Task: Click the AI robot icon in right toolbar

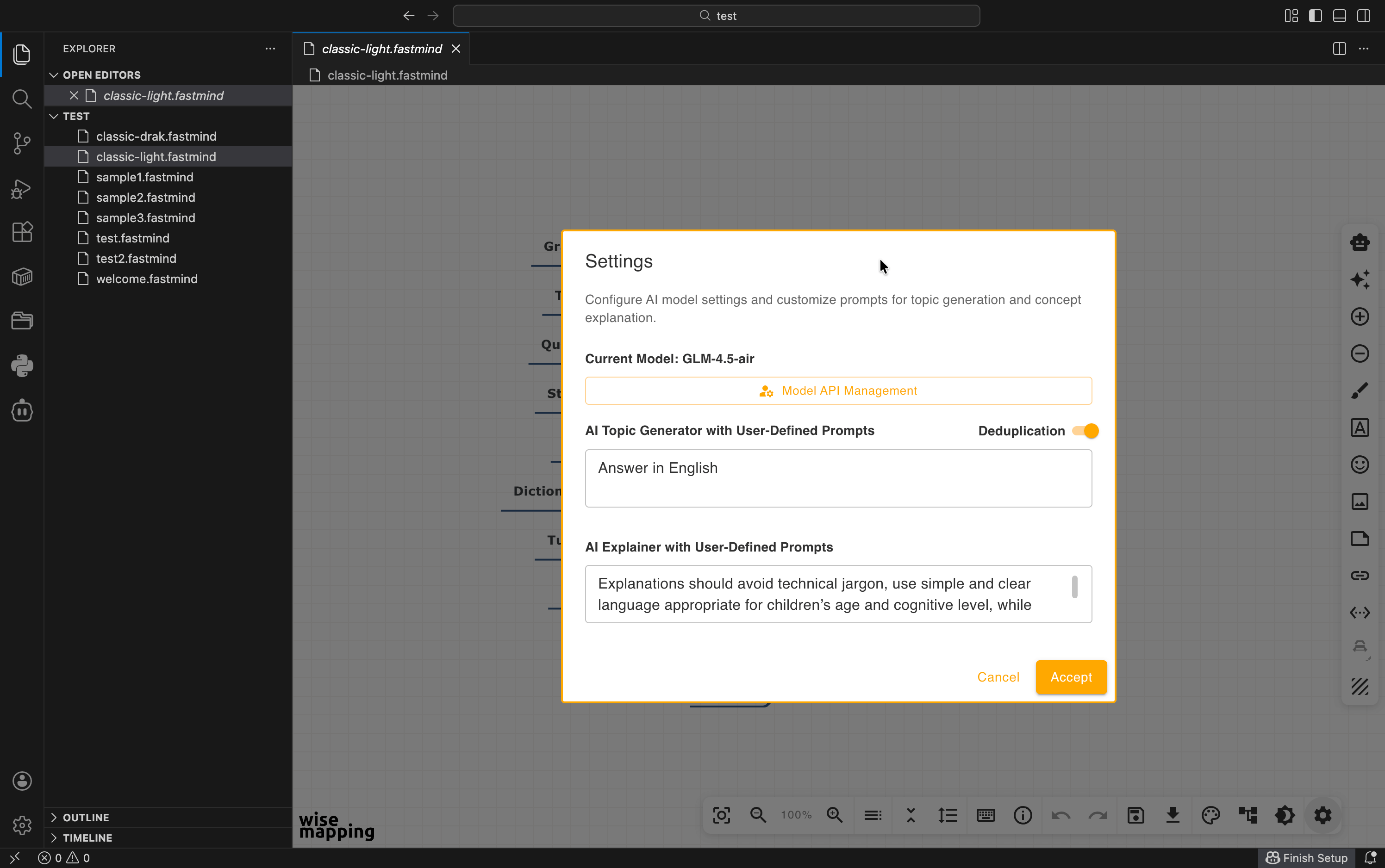Action: pos(1360,242)
